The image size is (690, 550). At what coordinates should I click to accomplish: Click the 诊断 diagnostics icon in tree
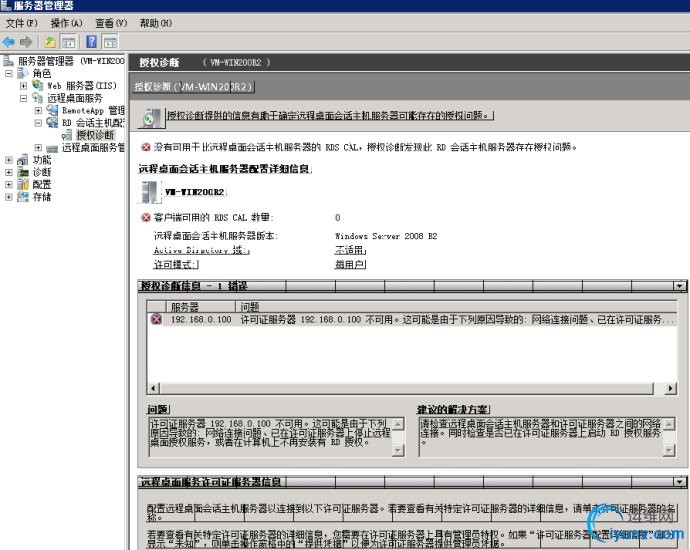[x=23, y=172]
